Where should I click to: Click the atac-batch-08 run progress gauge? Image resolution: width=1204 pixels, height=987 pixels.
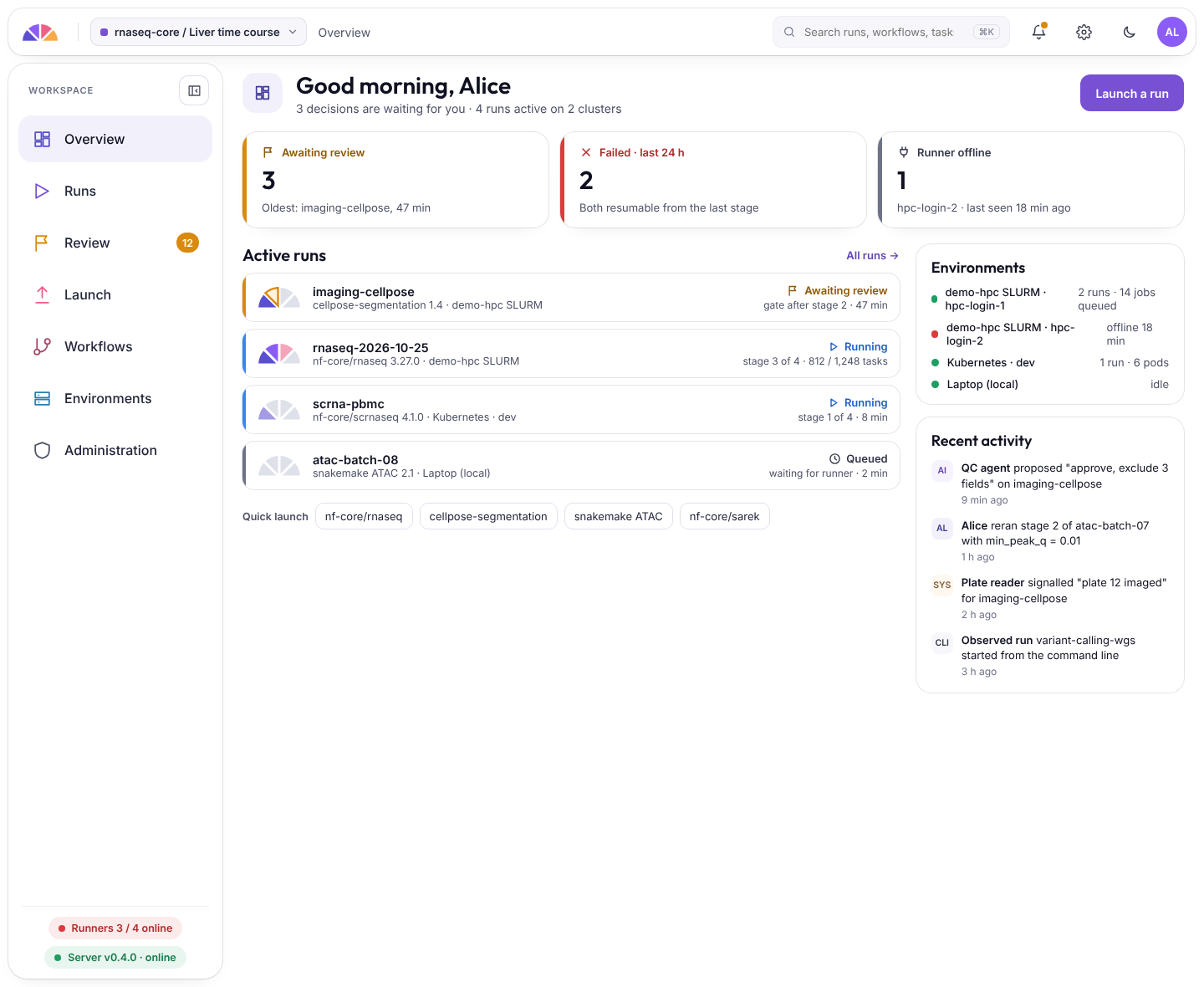(x=279, y=465)
